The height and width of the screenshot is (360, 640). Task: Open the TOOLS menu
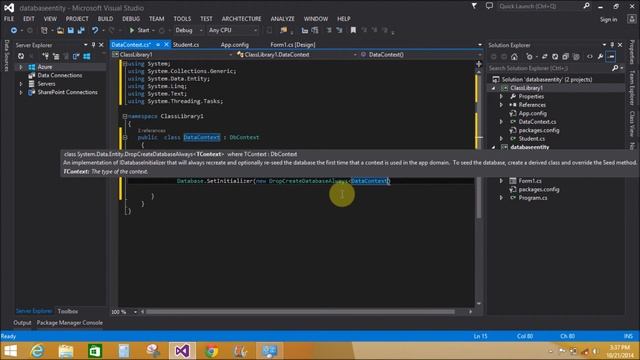(x=182, y=19)
